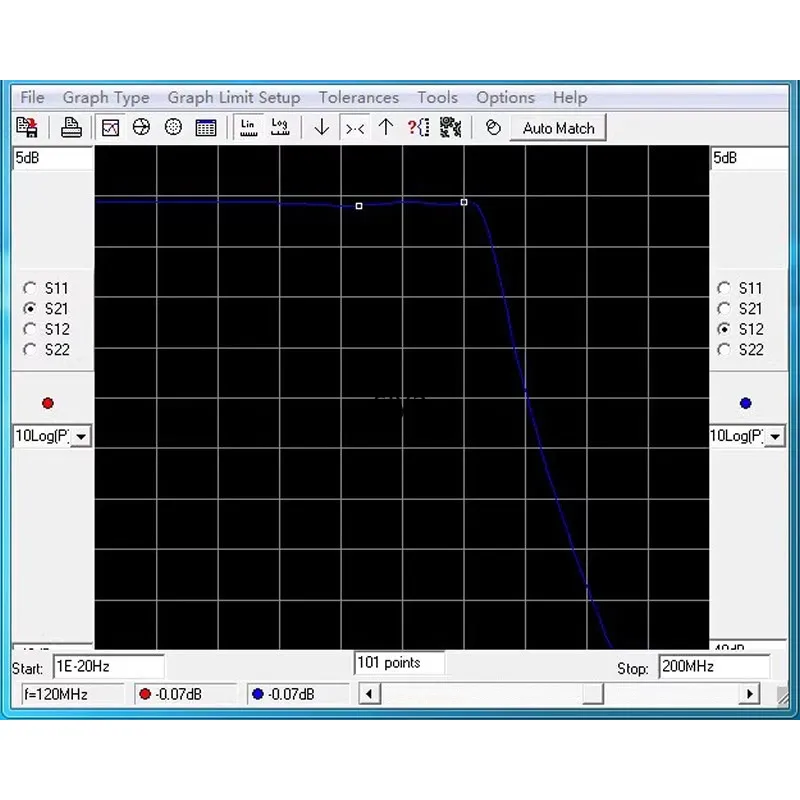The image size is (800, 800).
Task: Select linear frequency scale icon
Action: tap(248, 128)
